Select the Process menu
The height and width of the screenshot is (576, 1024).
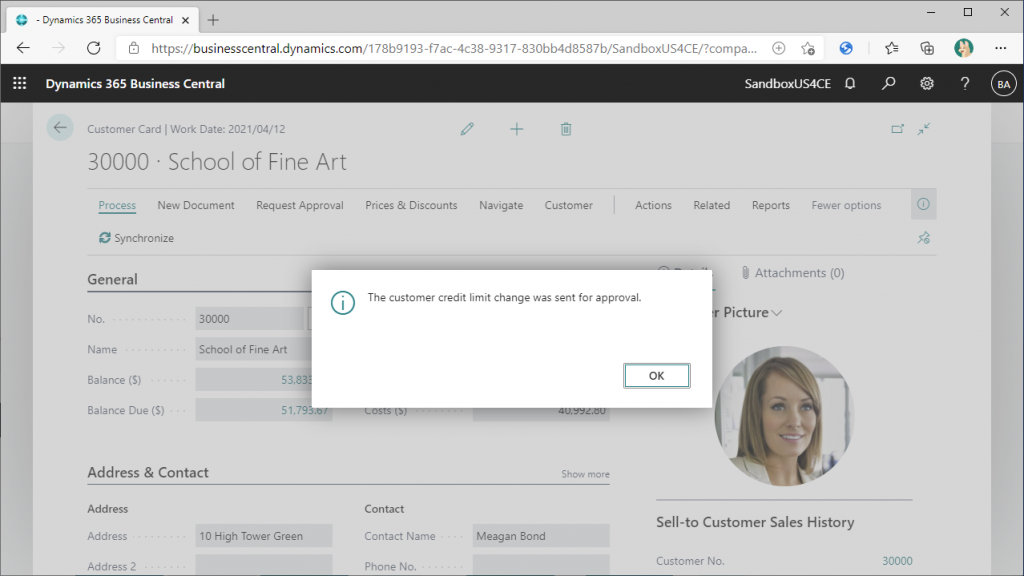(x=117, y=205)
